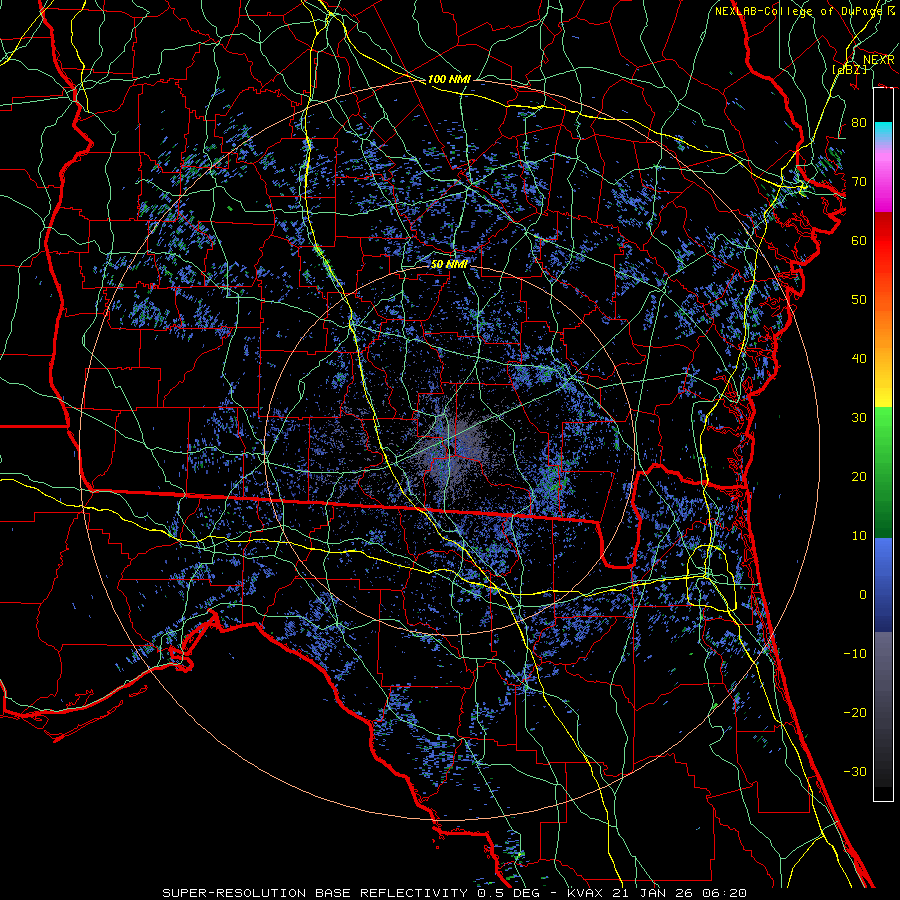
Task: Click the 70 value on the dBZ scale
Action: (x=859, y=182)
